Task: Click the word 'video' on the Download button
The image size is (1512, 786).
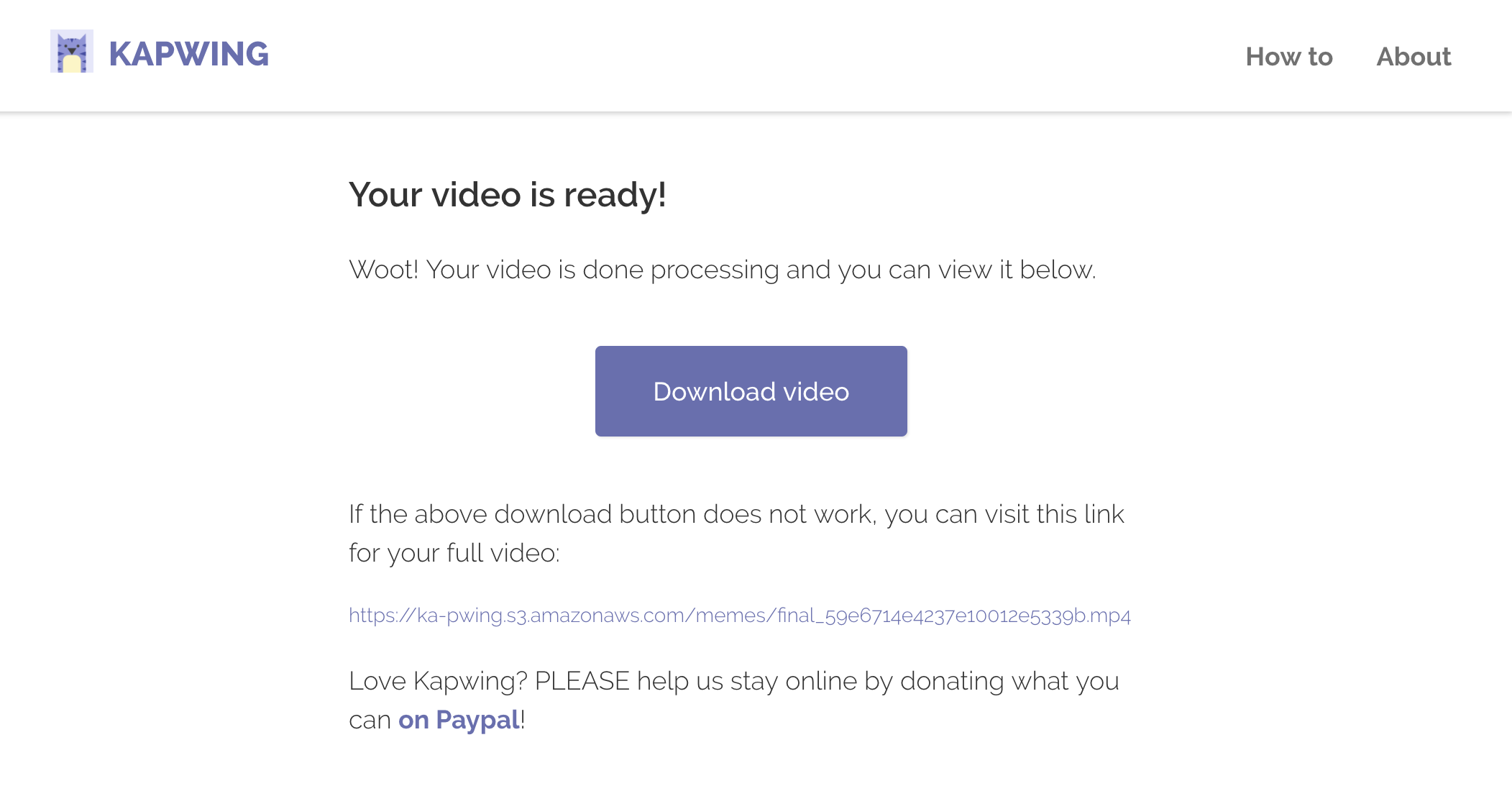Action: click(815, 392)
